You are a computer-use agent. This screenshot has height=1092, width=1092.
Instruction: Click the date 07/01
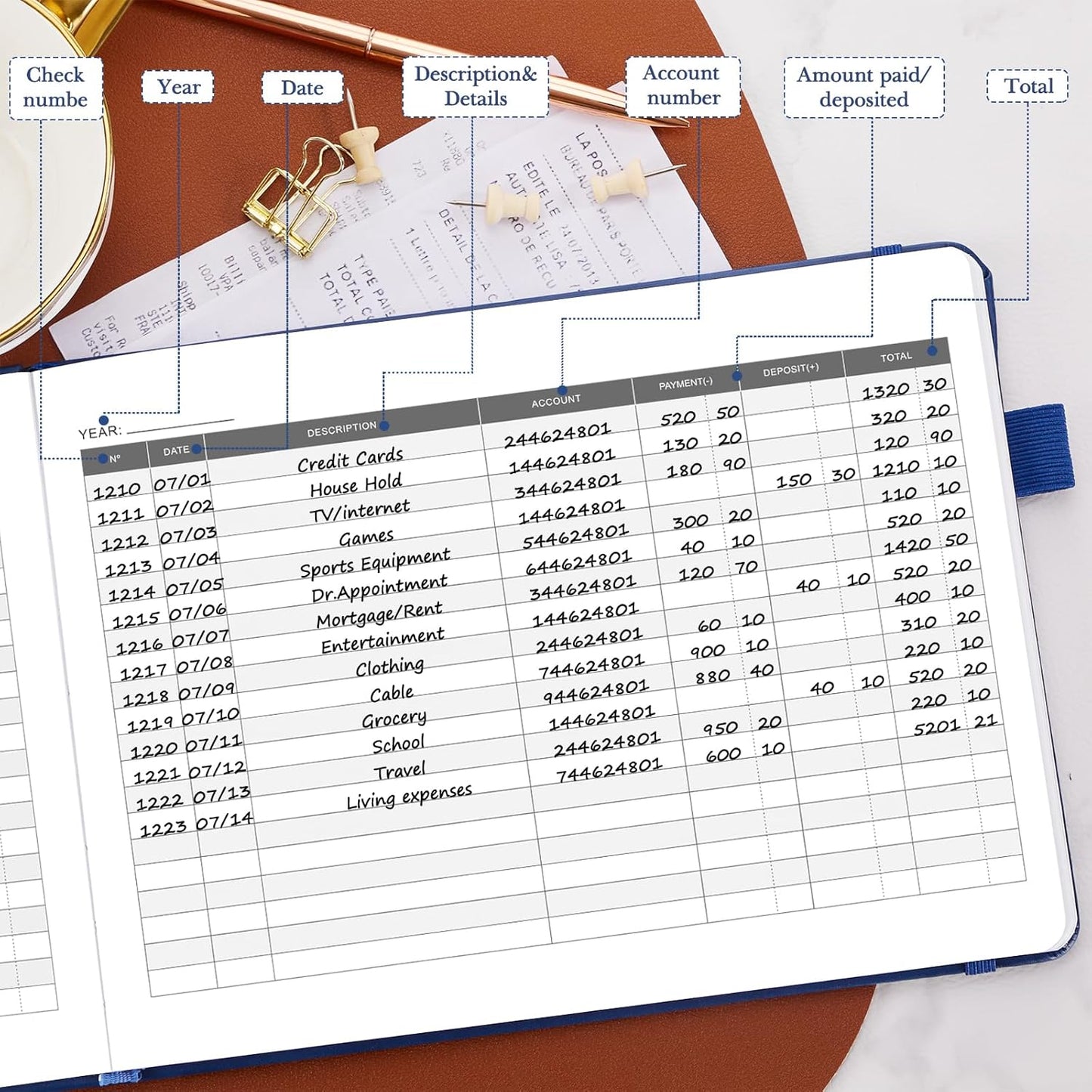coord(182,482)
